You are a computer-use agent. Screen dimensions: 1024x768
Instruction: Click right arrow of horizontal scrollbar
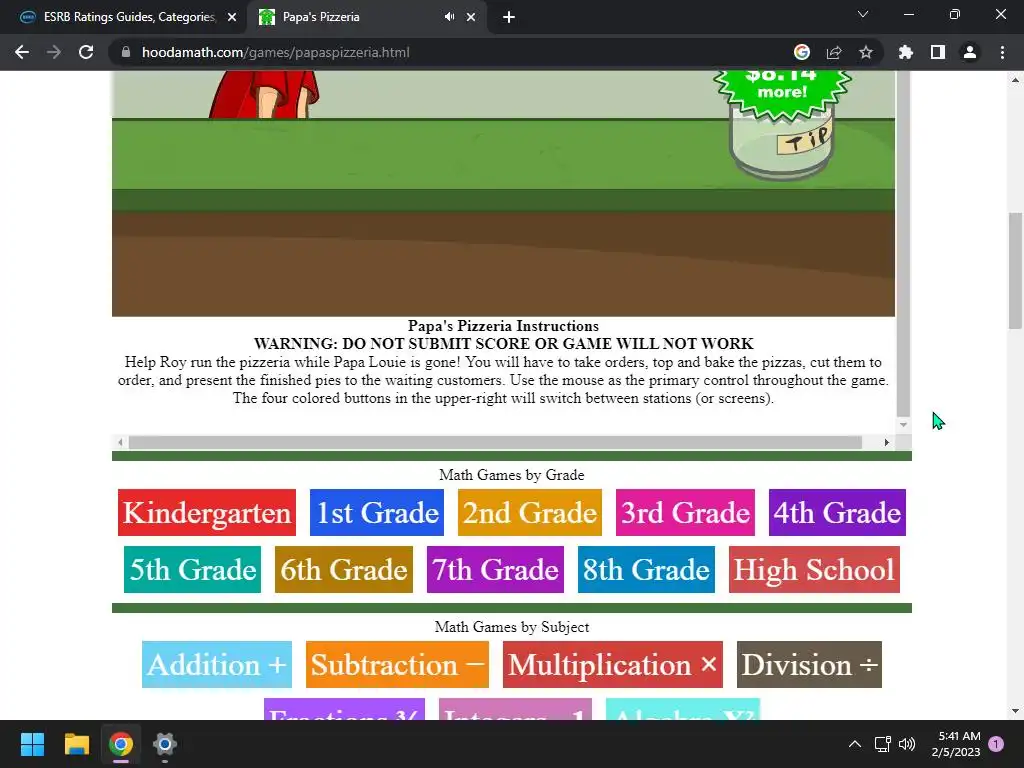(886, 443)
